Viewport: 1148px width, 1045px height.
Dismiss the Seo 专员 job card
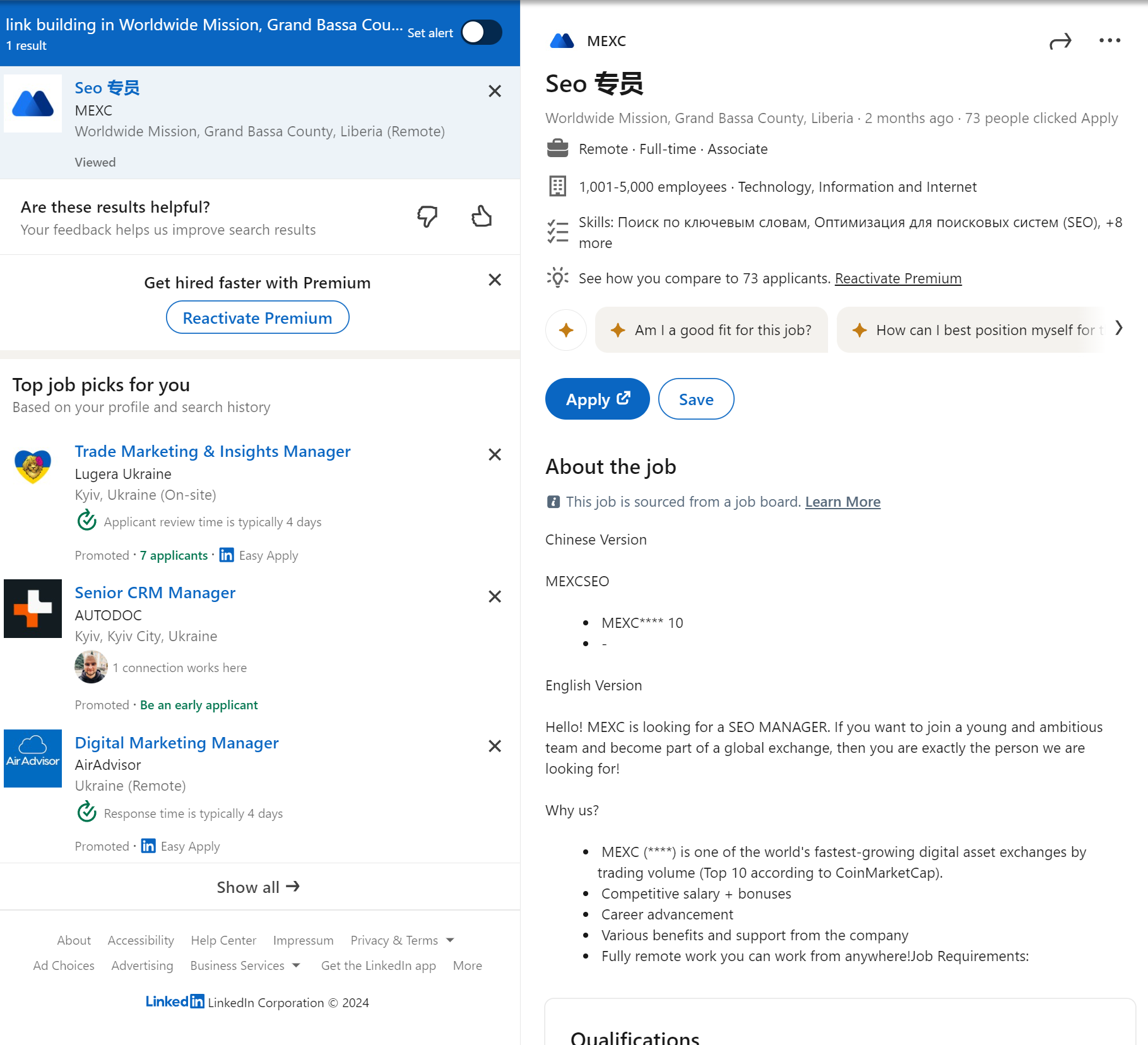point(495,91)
